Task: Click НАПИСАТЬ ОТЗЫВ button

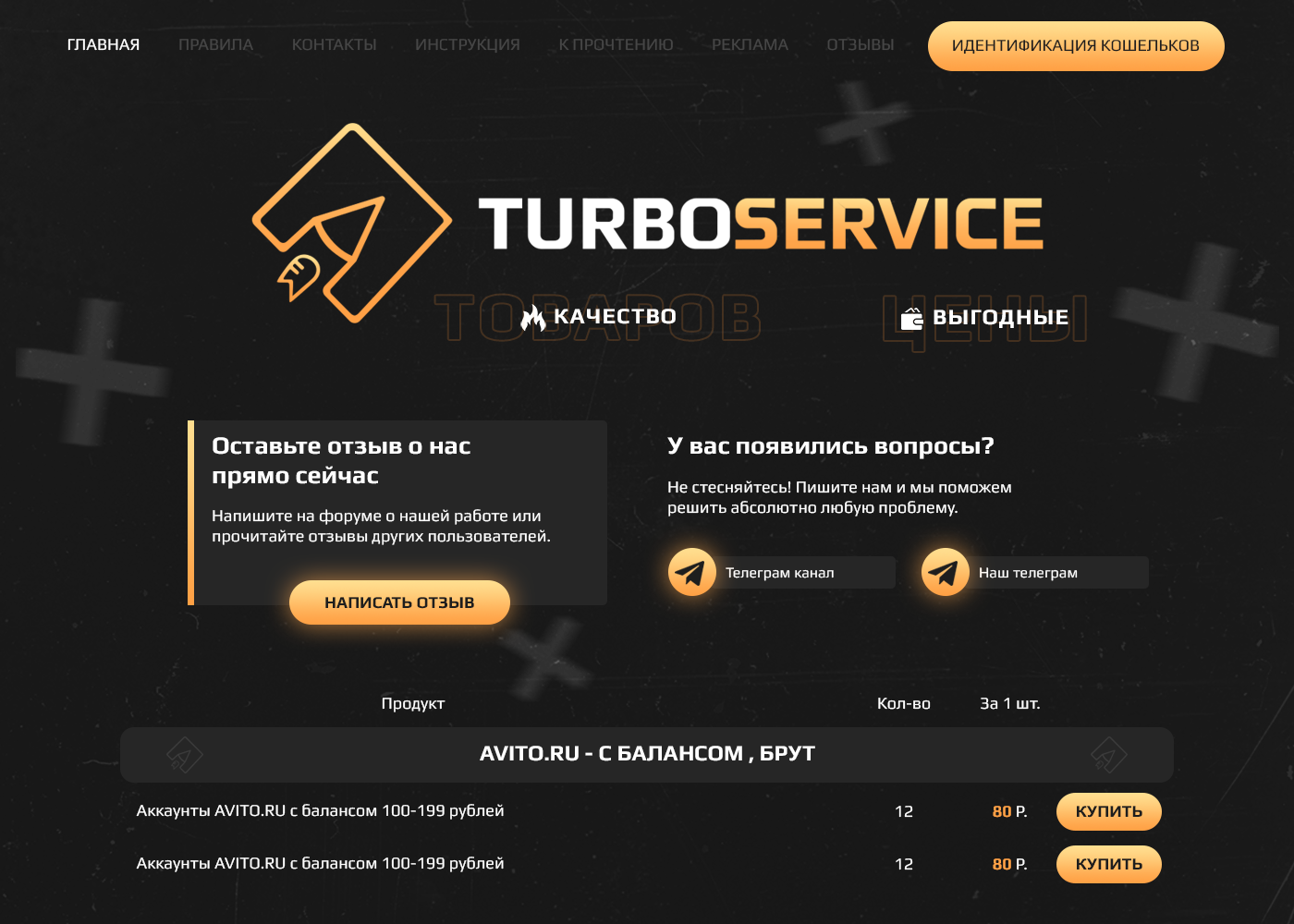Action: pos(399,602)
